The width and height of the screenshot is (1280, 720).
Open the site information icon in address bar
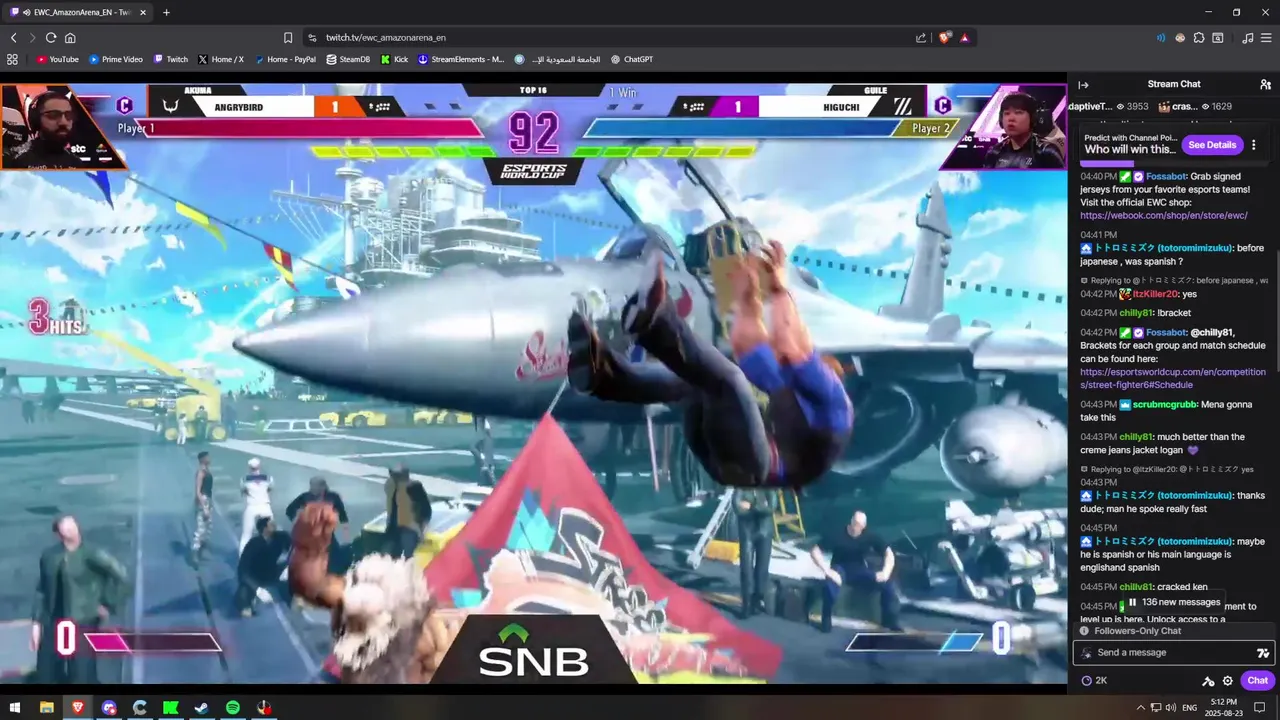(x=312, y=38)
